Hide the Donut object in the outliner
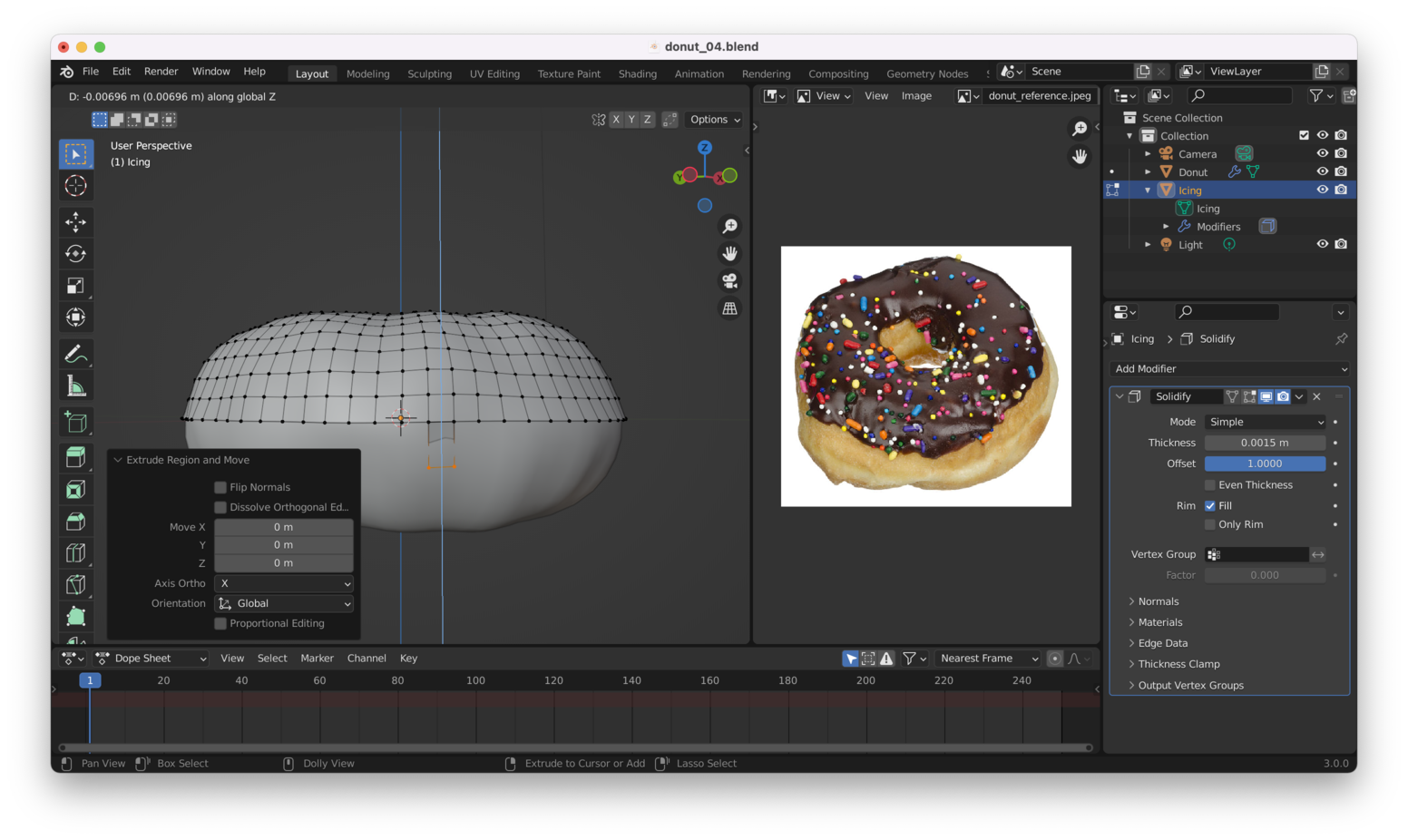1408x840 pixels. [1322, 171]
